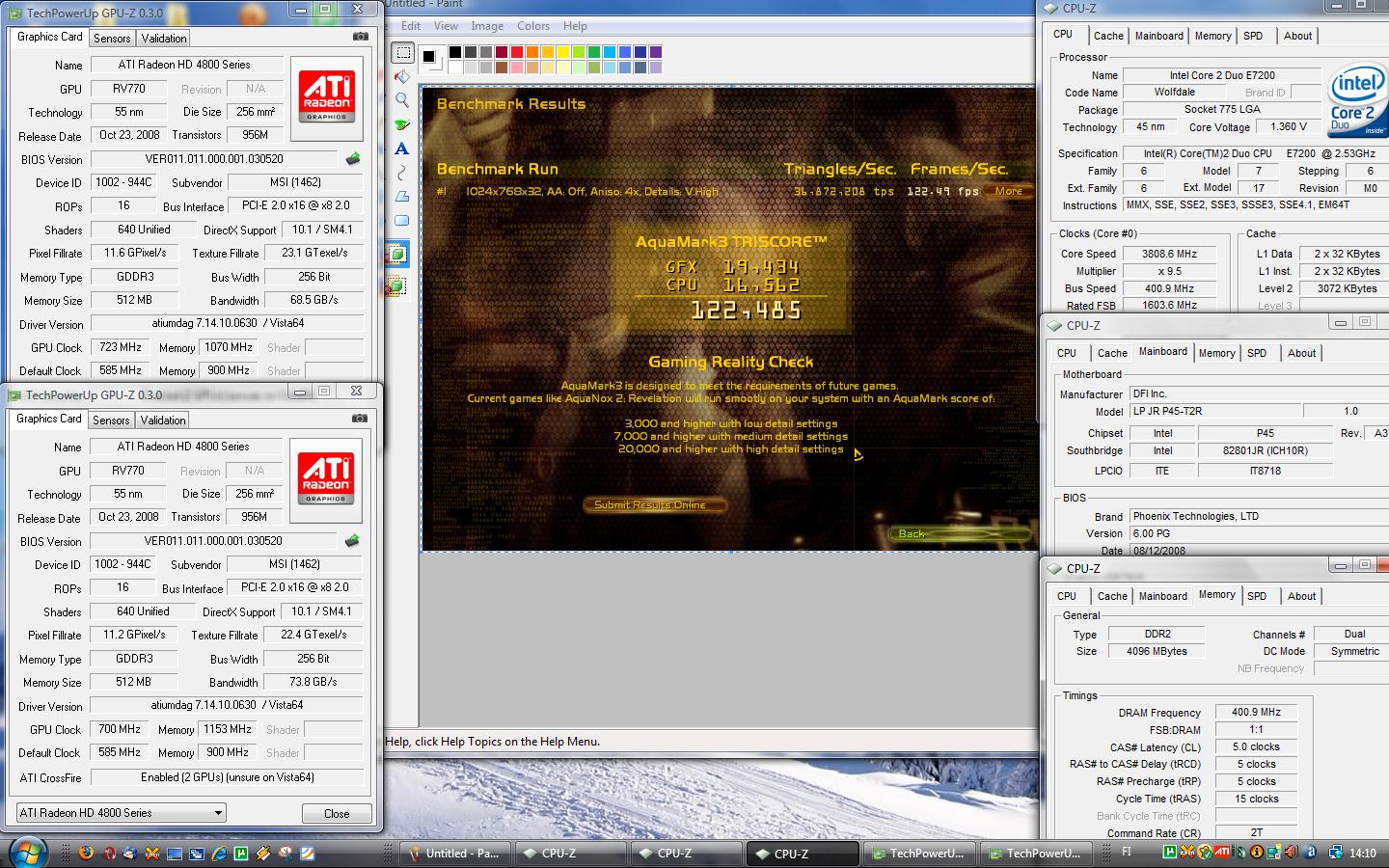Click the 68.5 GB/s bandwidth value

click(314, 300)
